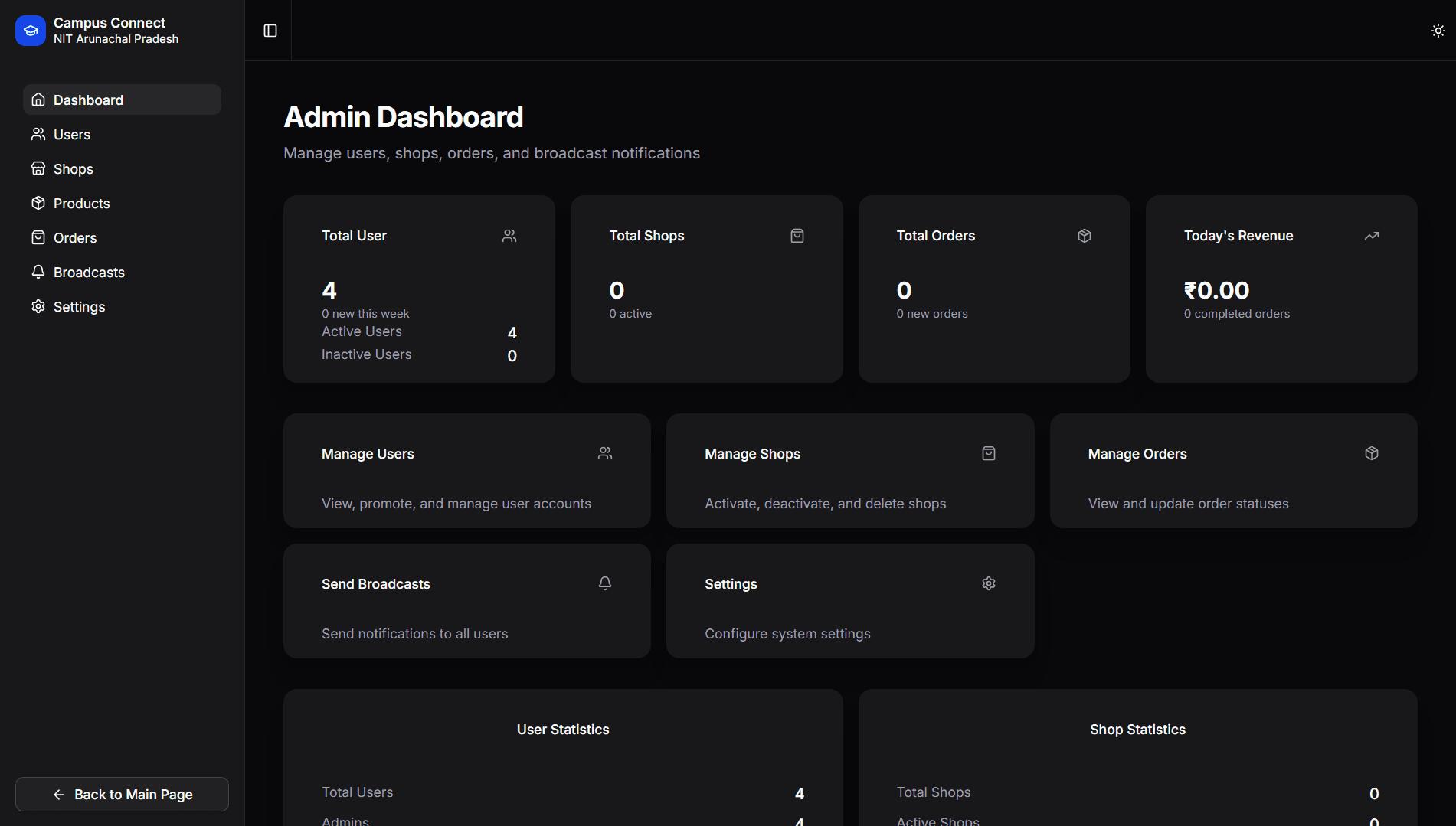Click the bell icon in Send Broadcasts card
This screenshot has width=1456, height=826.
(x=605, y=583)
